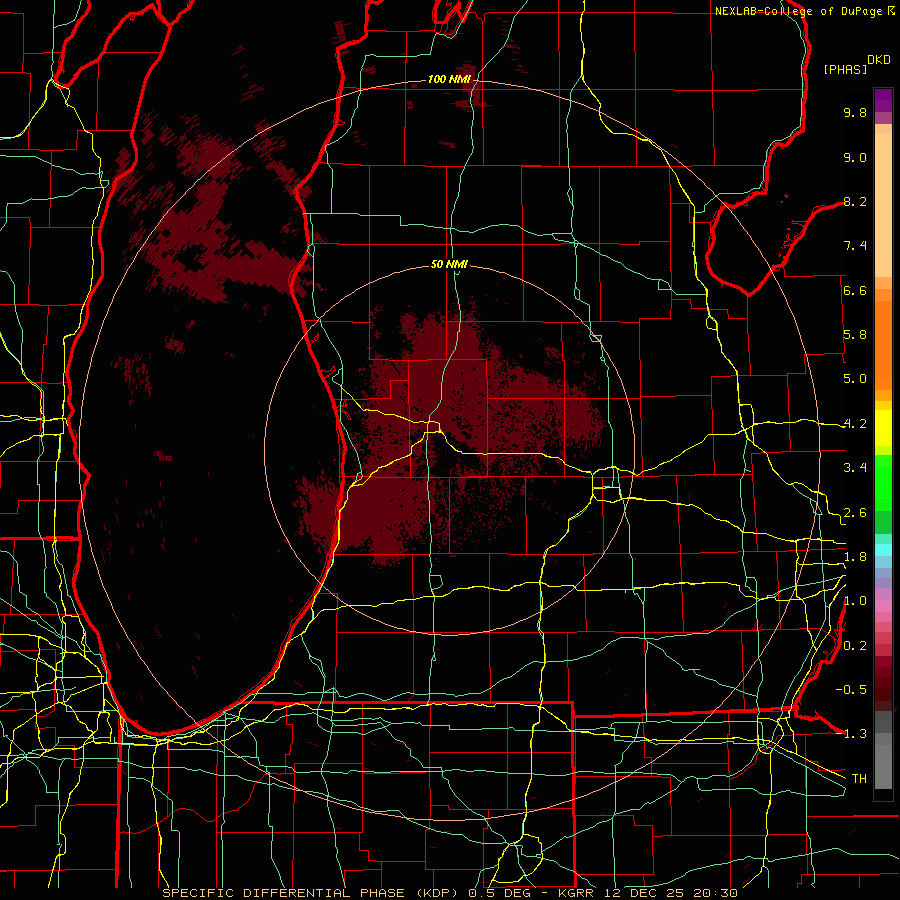
Task: Click the 100 NMI range ring label
Action: click(x=449, y=79)
